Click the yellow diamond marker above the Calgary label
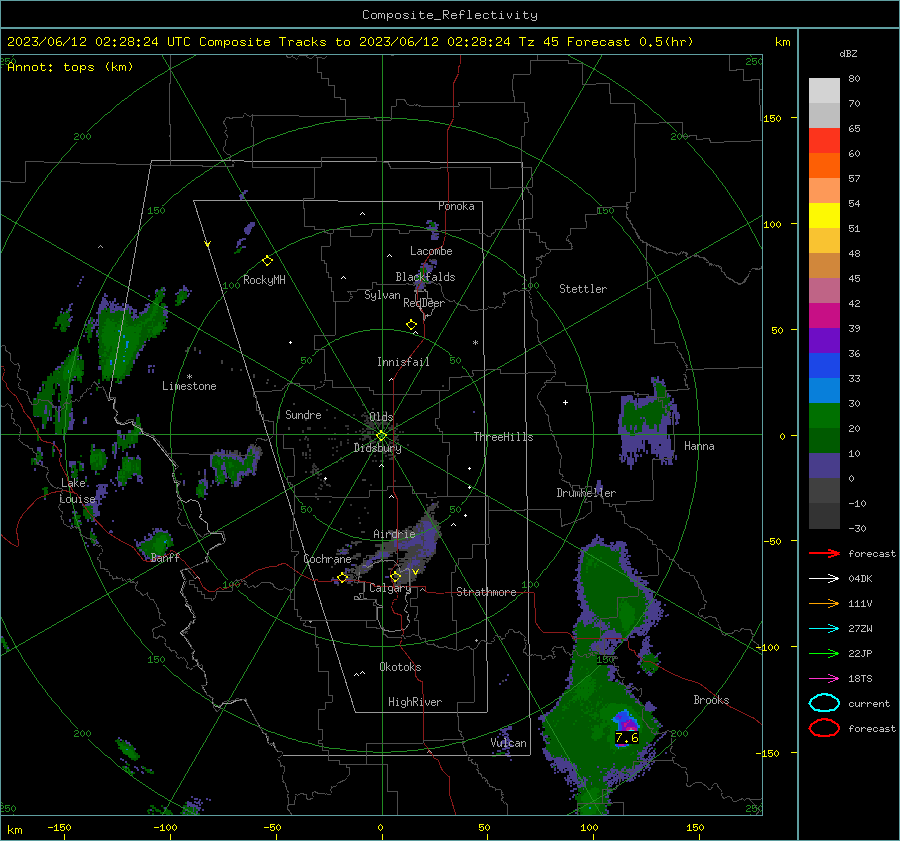 click(395, 576)
